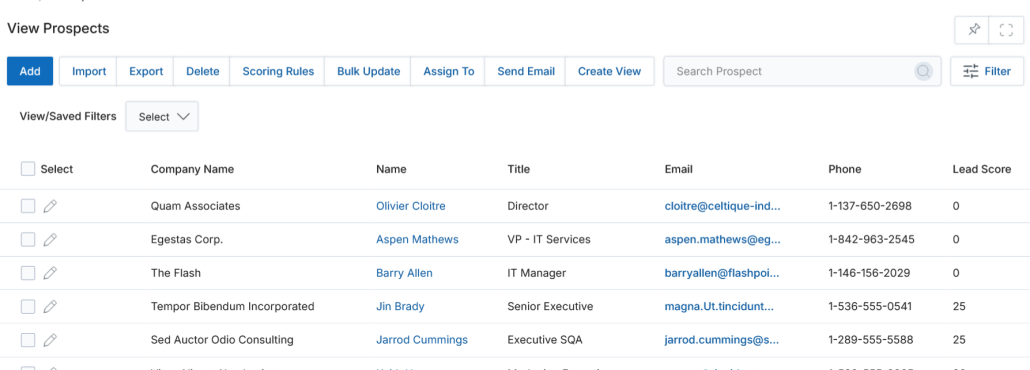Click the phone number 1-842-963-2545
Viewport: 1030px width, 370px height.
[x=871, y=239]
